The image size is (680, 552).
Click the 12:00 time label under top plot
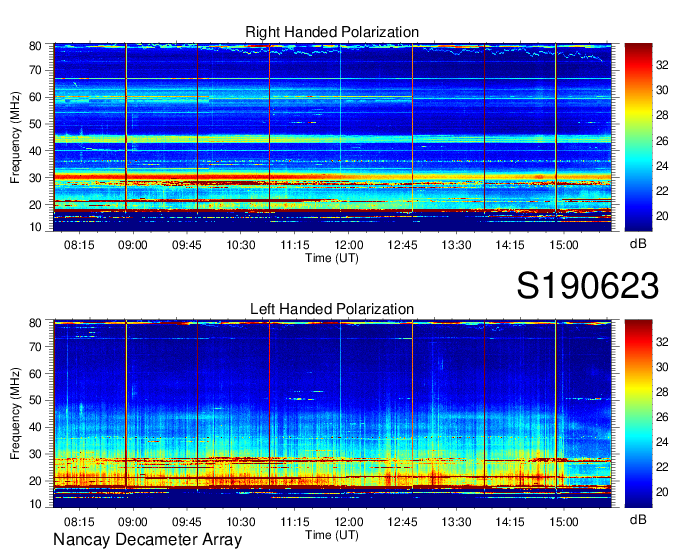coord(349,245)
